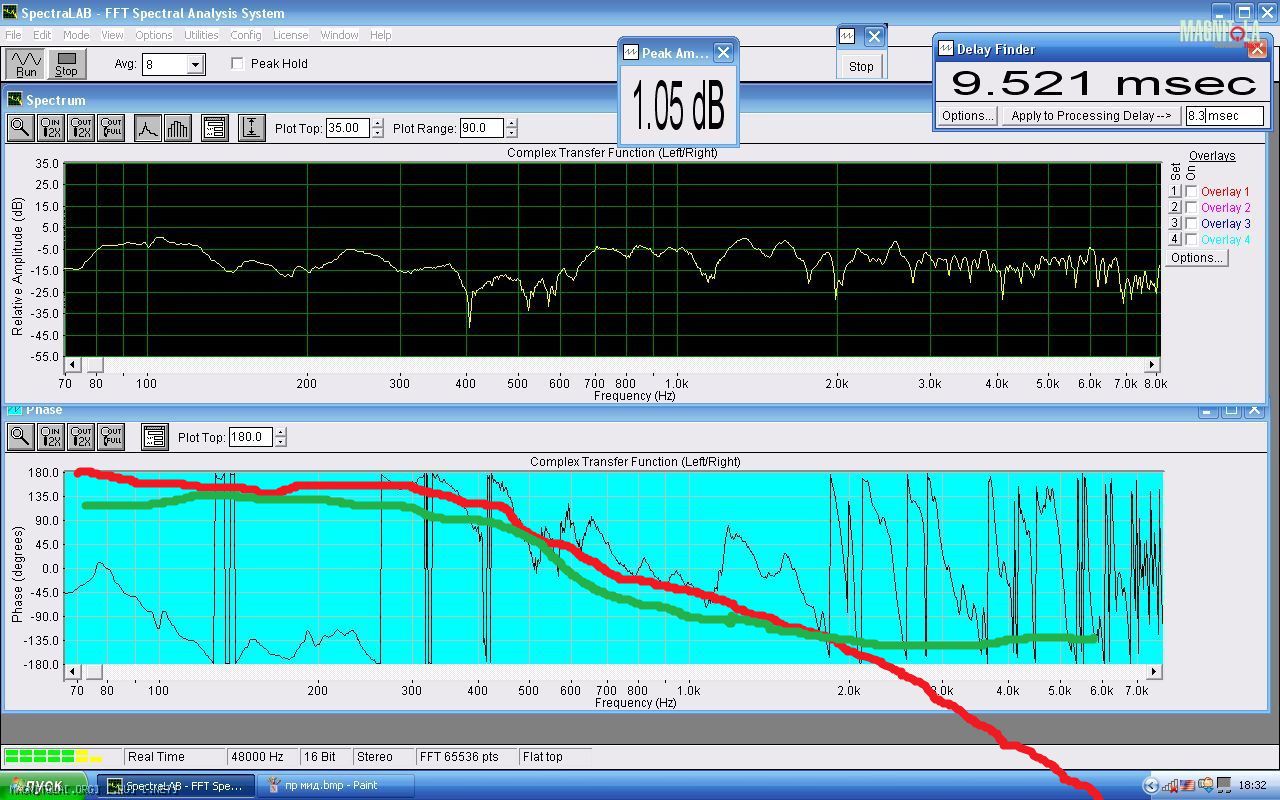Show hidden tray icons arrow
Screen dimensions: 1280x800
point(1151,785)
